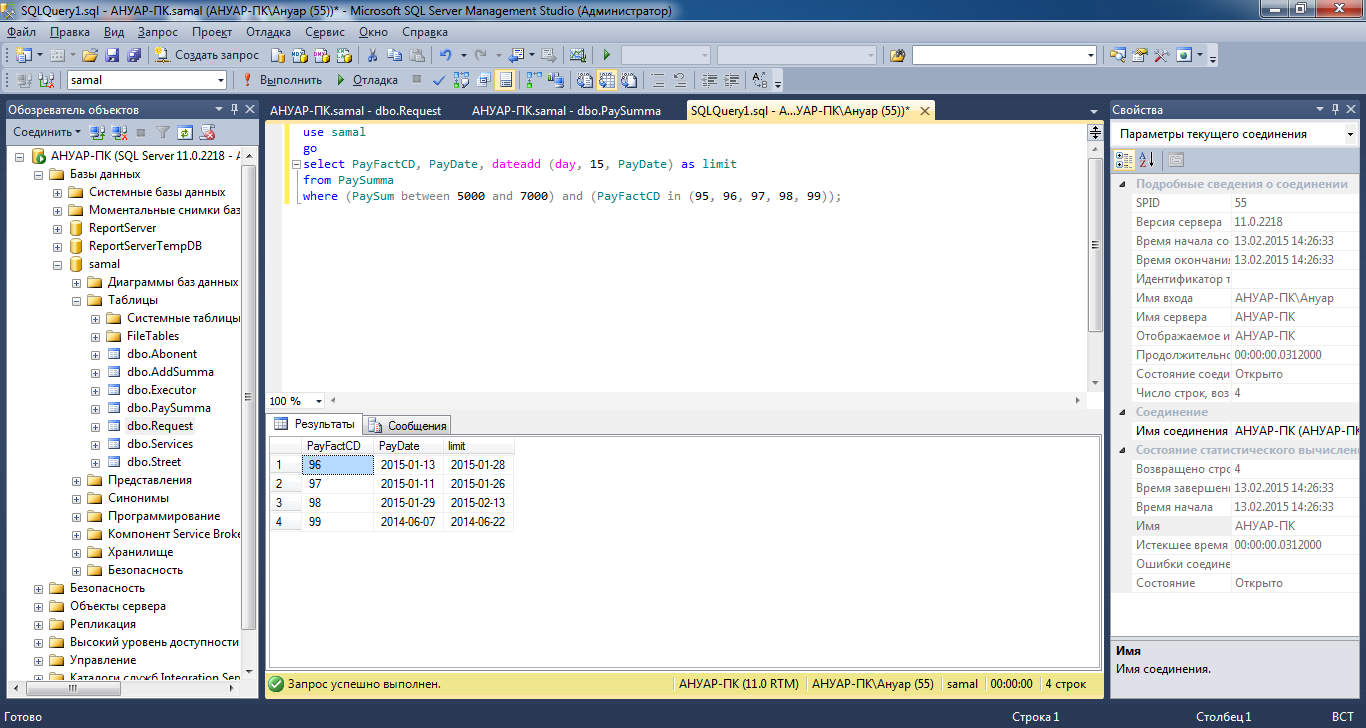Select the PayFactCD cell with value 96
Image resolution: width=1366 pixels, height=728 pixels.
point(337,465)
